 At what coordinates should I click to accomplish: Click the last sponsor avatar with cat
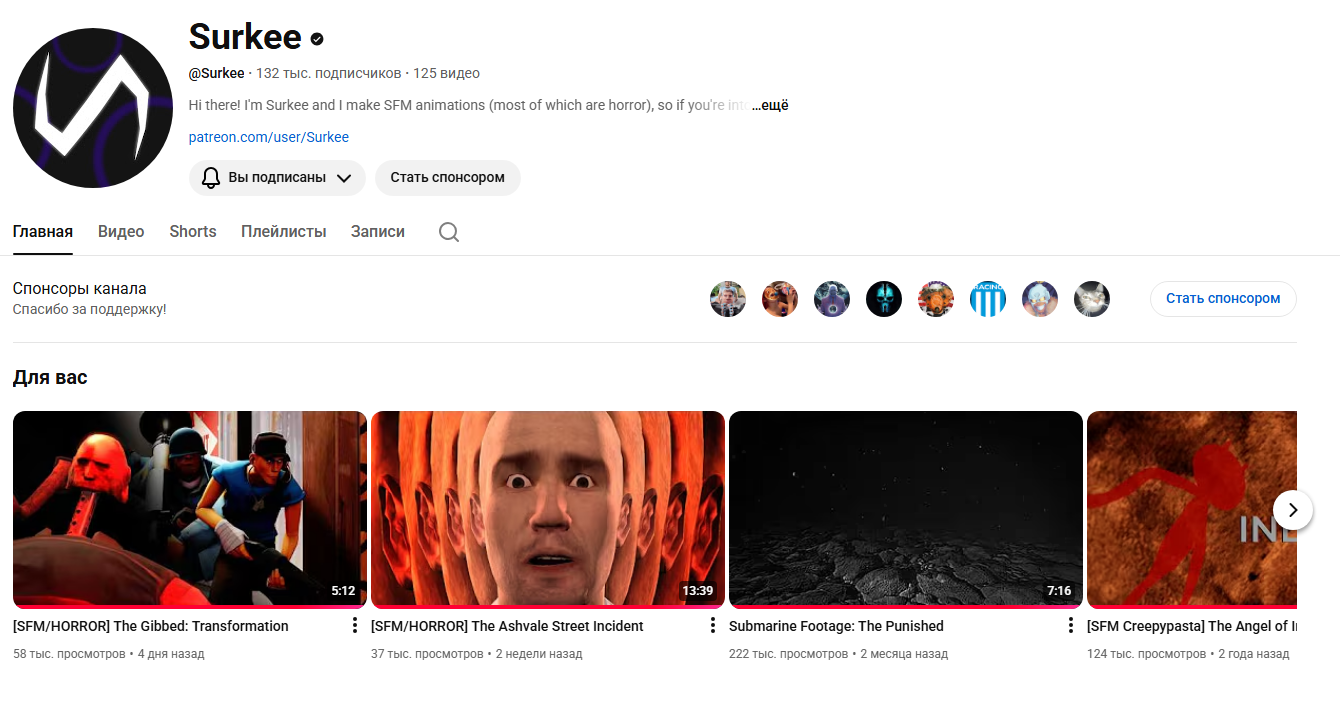click(x=1092, y=299)
